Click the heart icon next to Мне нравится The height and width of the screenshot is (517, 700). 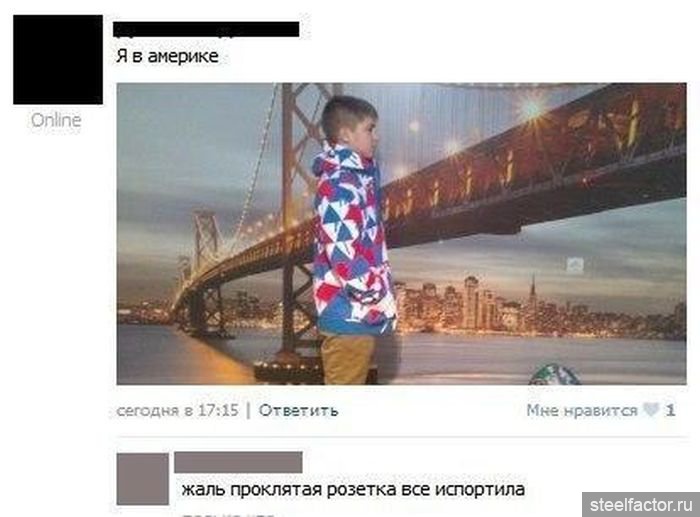click(650, 409)
